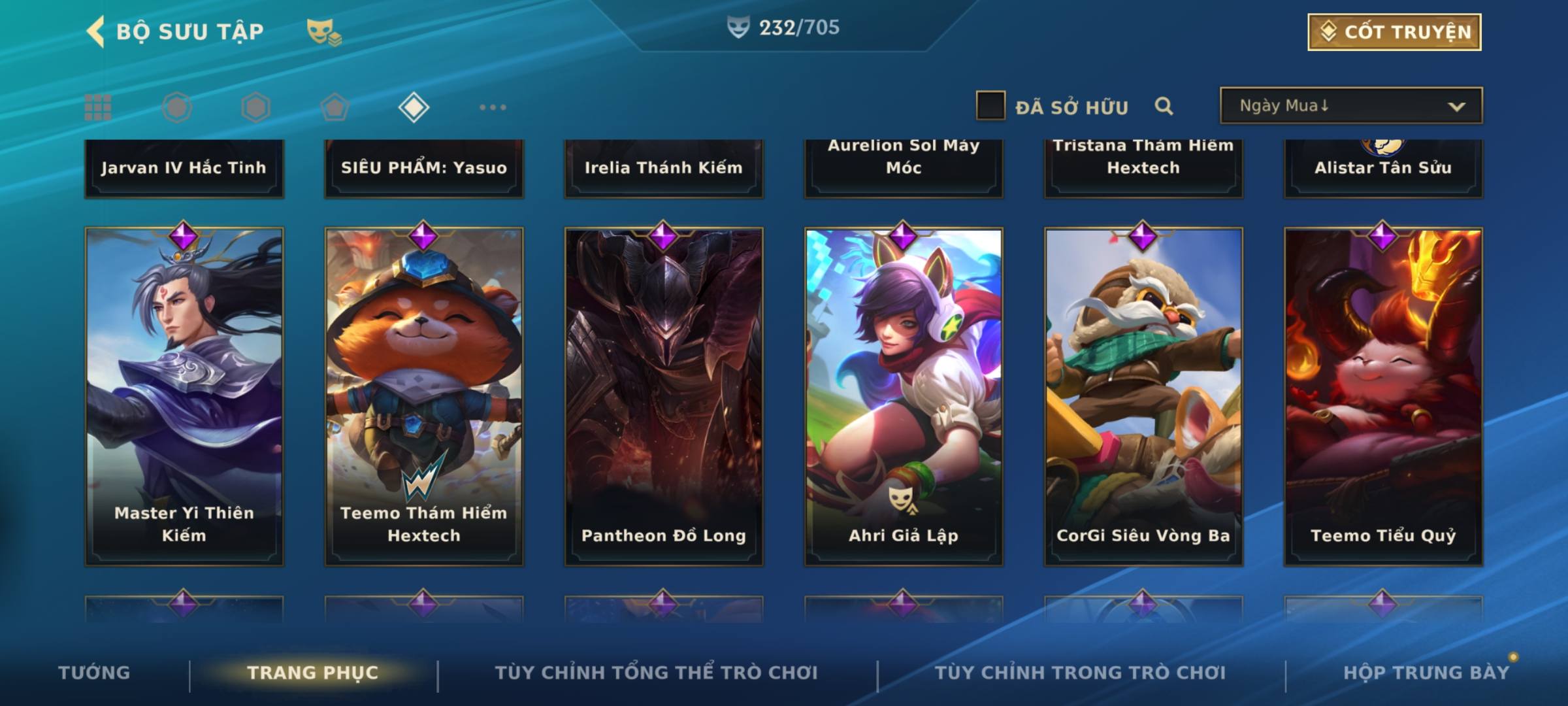Open the Ngày Mua sort dropdown
Viewport: 1568px width, 706px height.
coord(1351,105)
